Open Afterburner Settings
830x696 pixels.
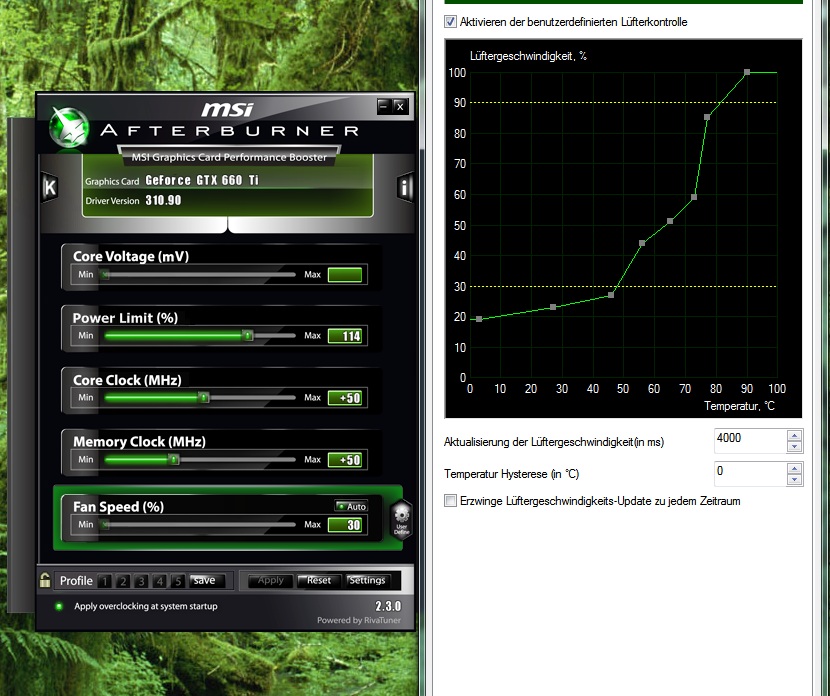pyautogui.click(x=367, y=580)
